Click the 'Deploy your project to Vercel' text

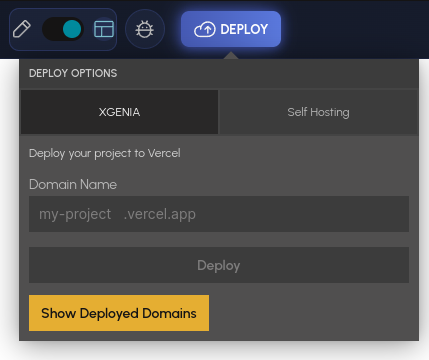(105, 153)
